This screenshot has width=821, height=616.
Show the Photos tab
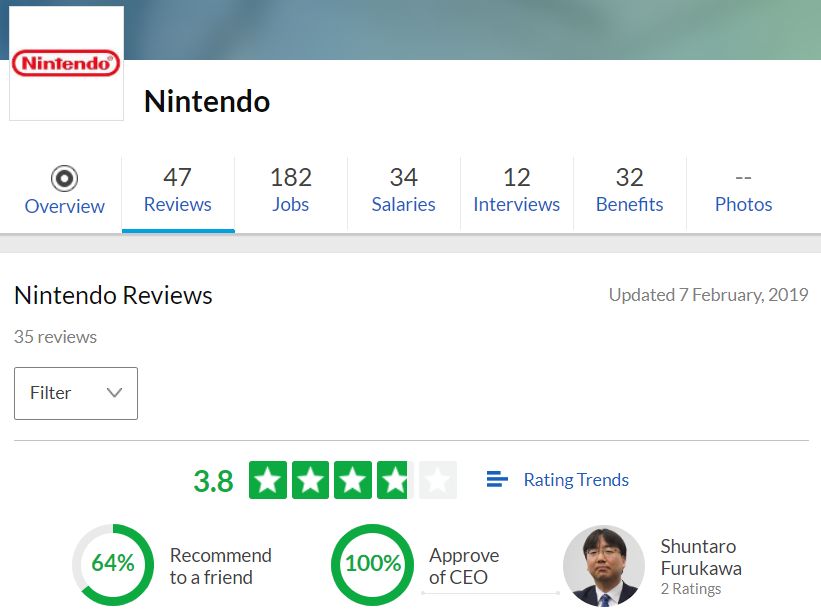click(744, 192)
